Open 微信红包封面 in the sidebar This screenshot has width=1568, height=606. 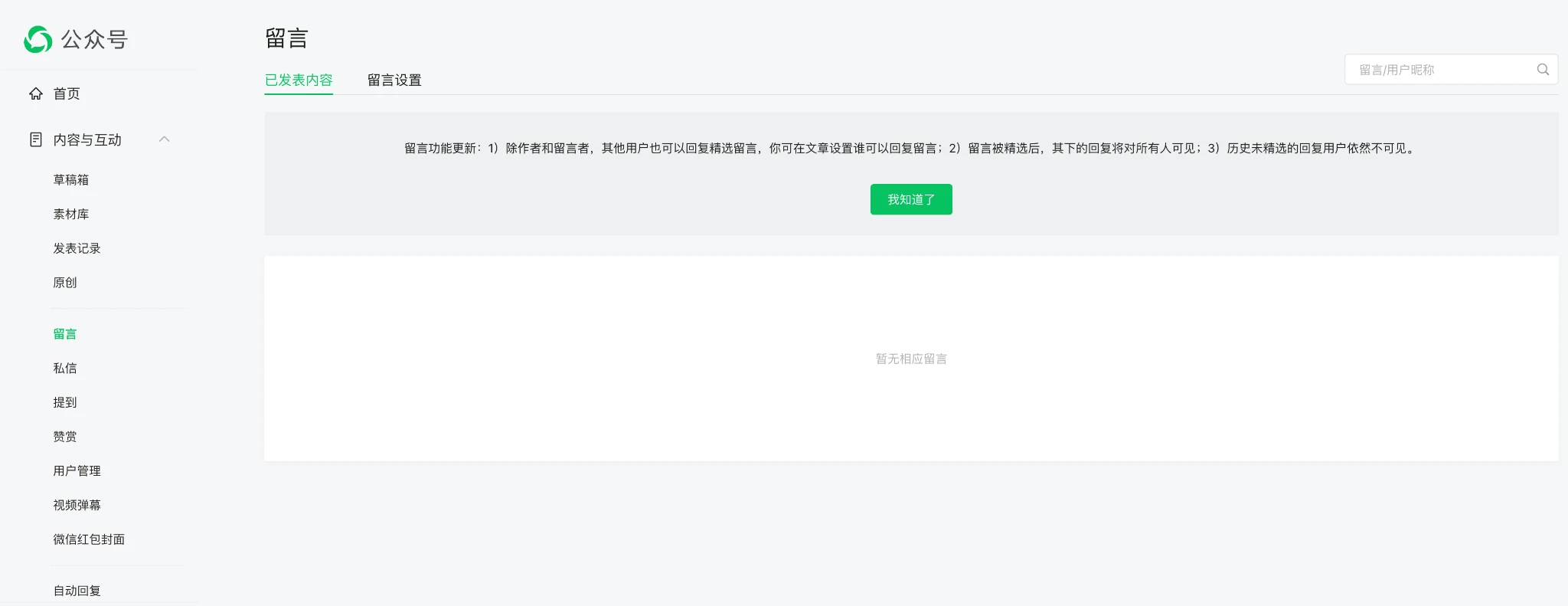point(89,539)
